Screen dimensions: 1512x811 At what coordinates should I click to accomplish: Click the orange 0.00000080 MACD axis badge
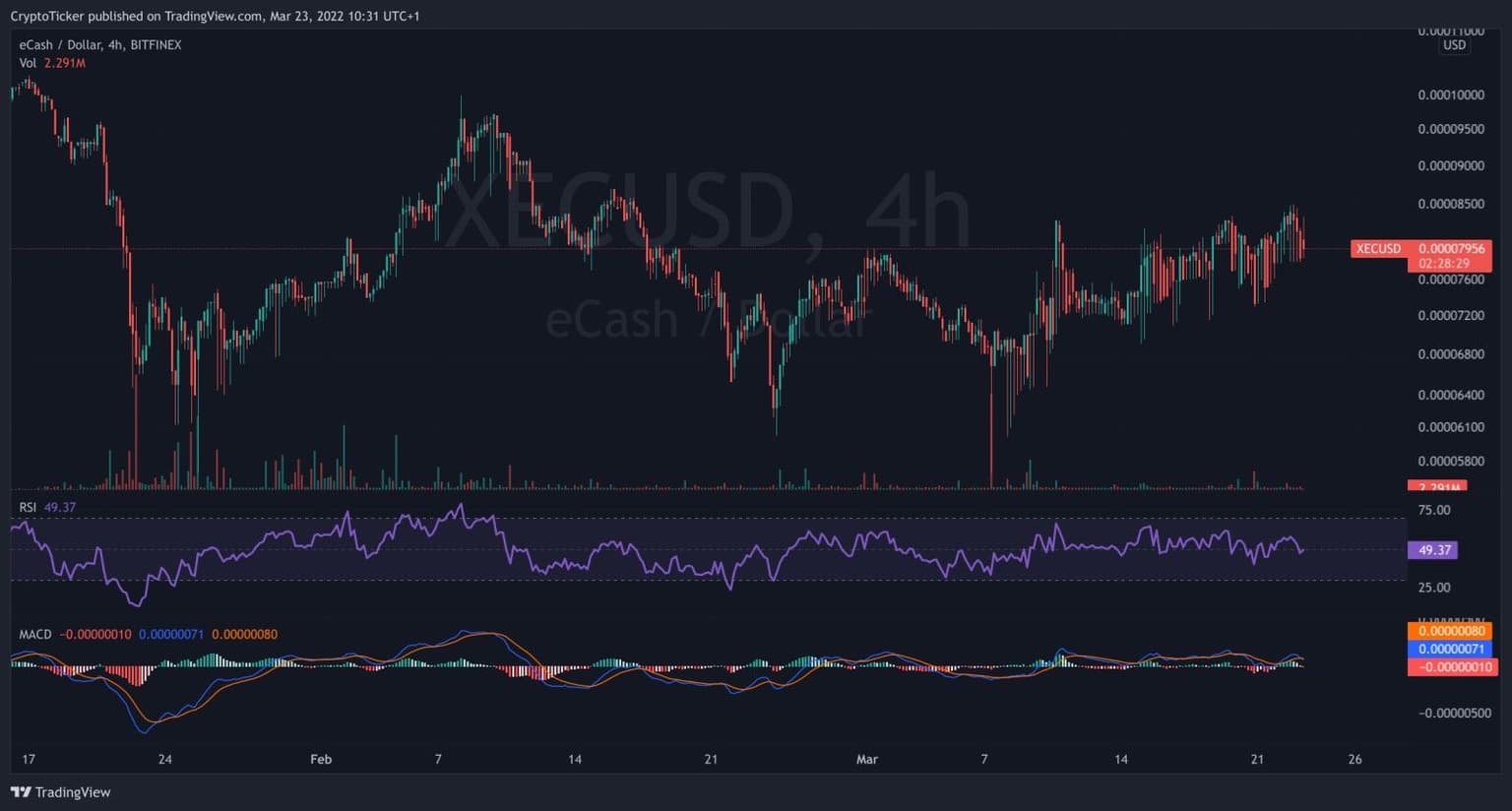(1450, 631)
